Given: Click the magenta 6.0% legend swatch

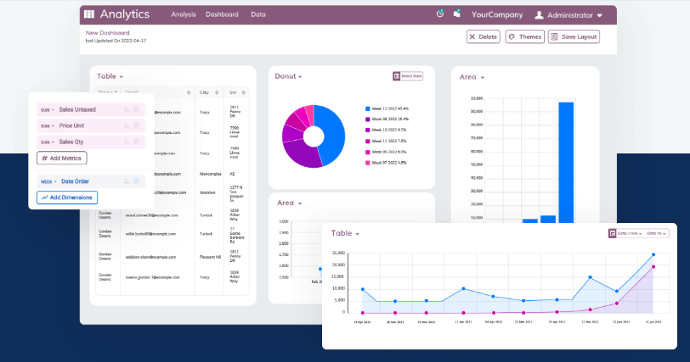Looking at the screenshot, I should pos(367,152).
